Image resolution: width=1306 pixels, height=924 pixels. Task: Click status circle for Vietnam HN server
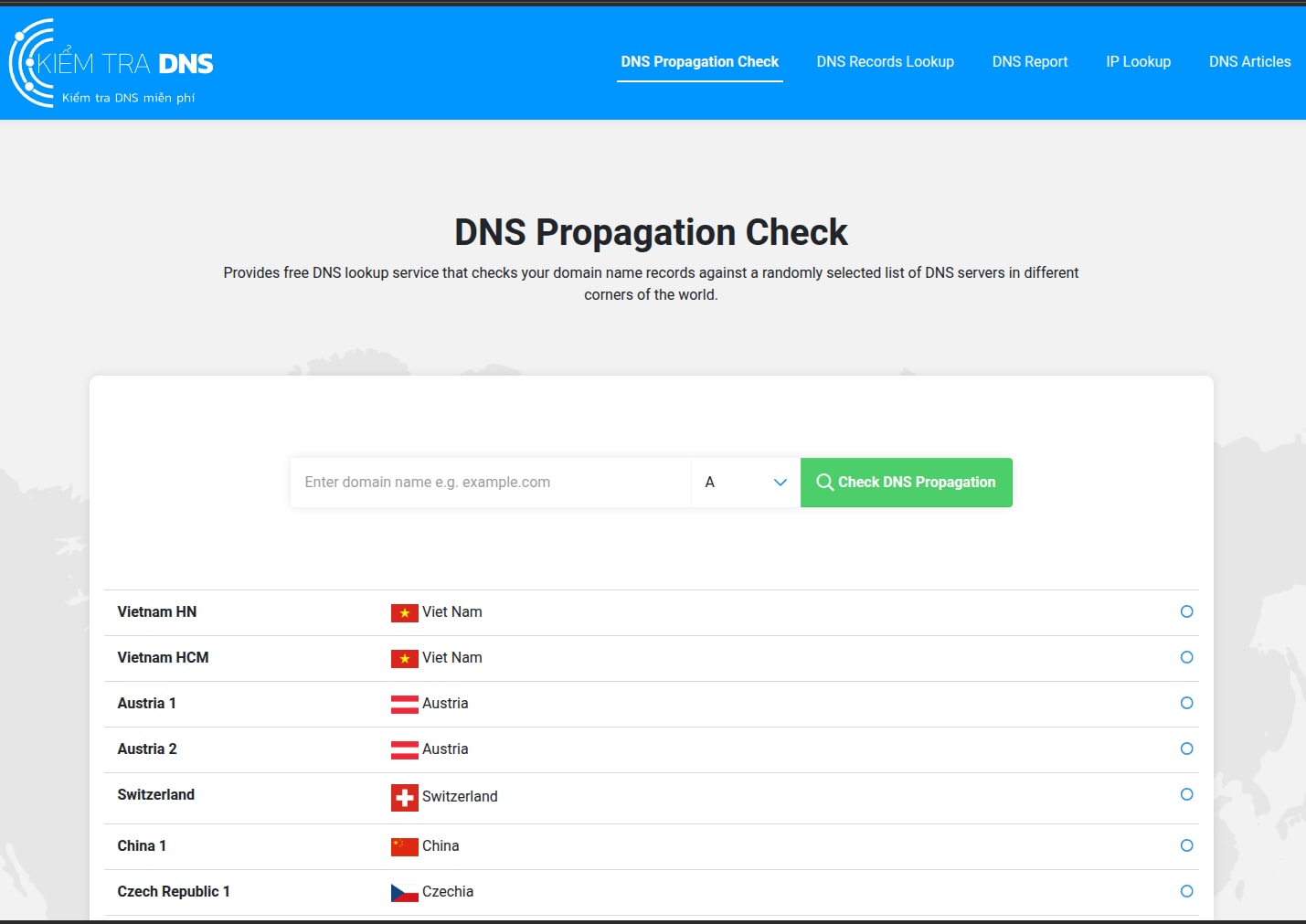tap(1186, 611)
